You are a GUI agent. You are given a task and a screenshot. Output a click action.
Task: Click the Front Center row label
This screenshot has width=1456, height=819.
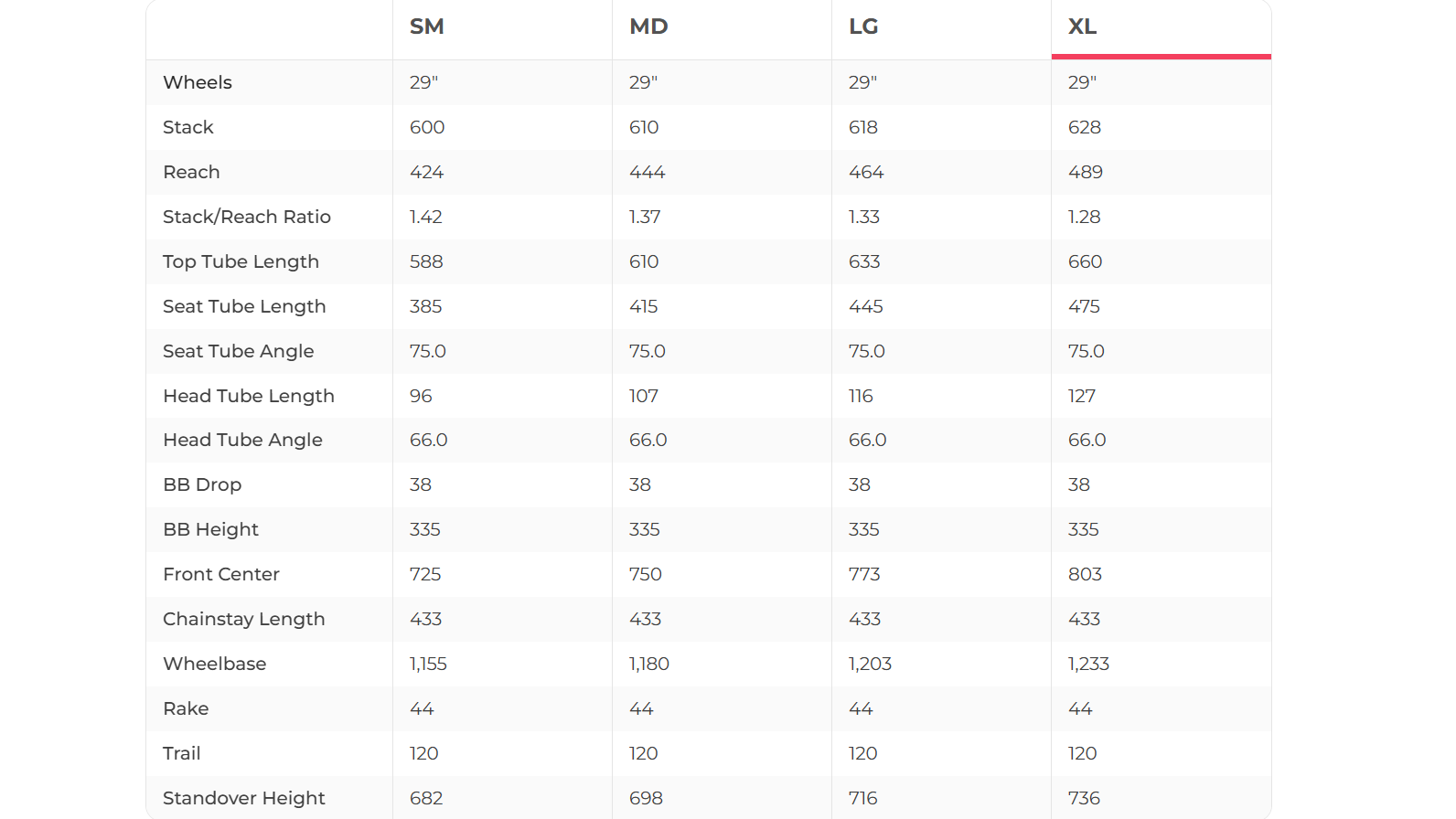(221, 574)
